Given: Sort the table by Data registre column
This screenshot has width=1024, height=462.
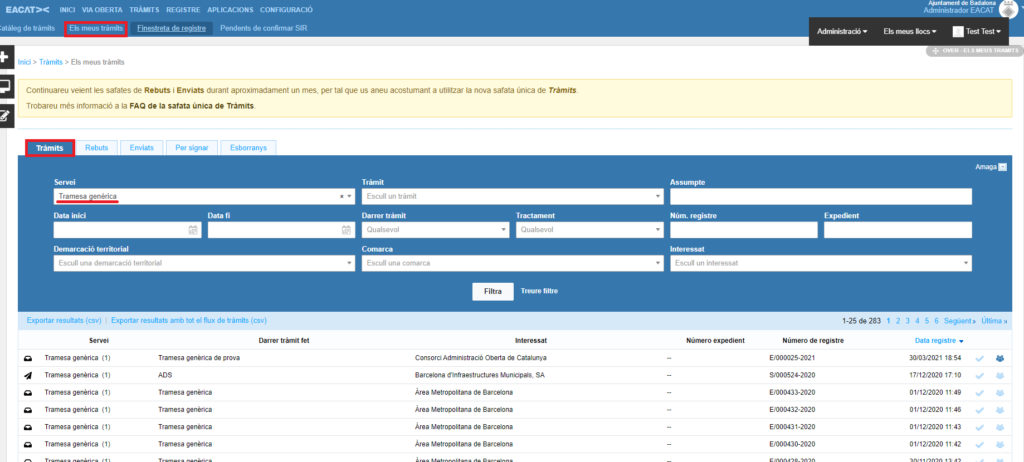Looking at the screenshot, I should click(932, 340).
